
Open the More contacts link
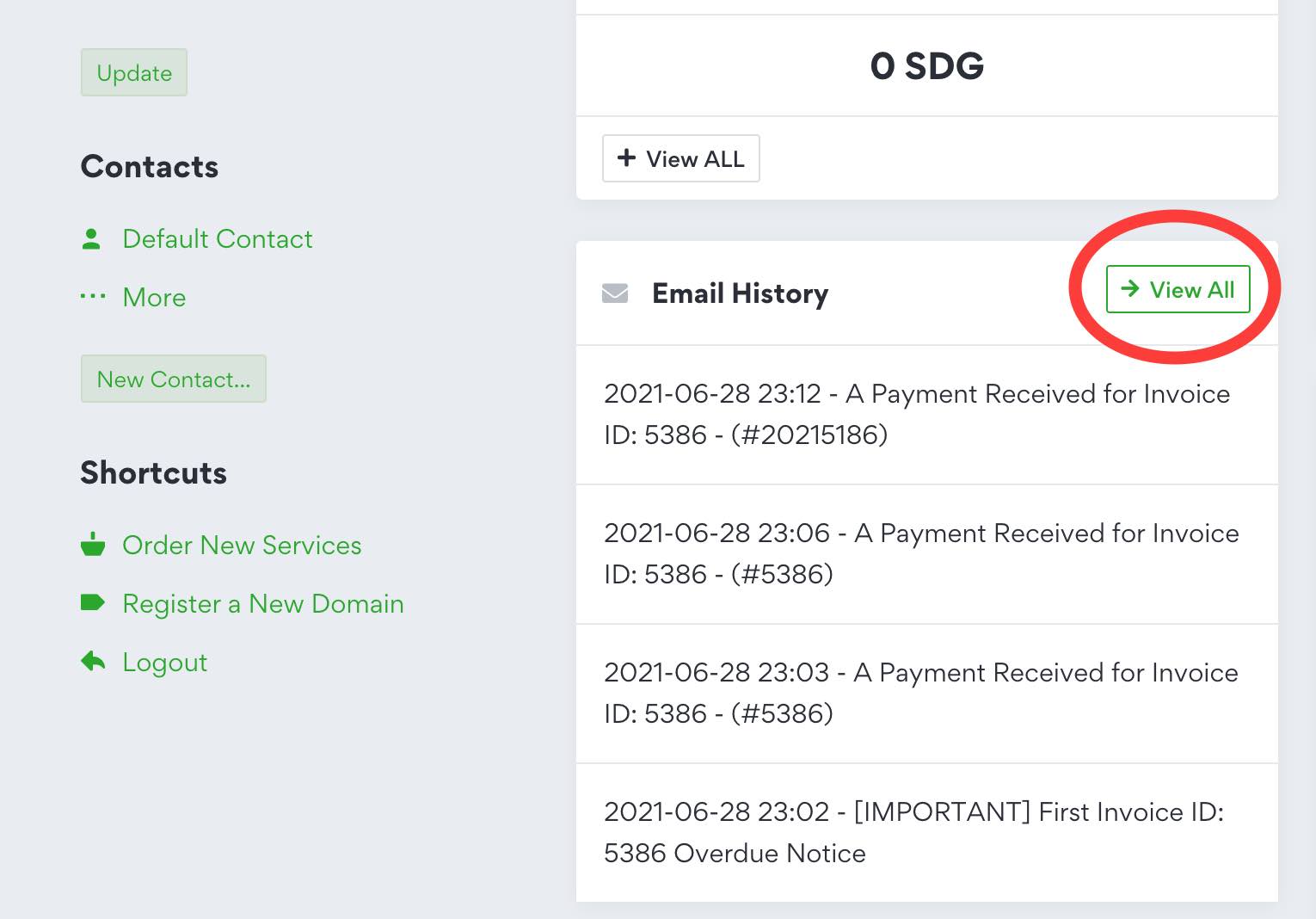click(154, 297)
